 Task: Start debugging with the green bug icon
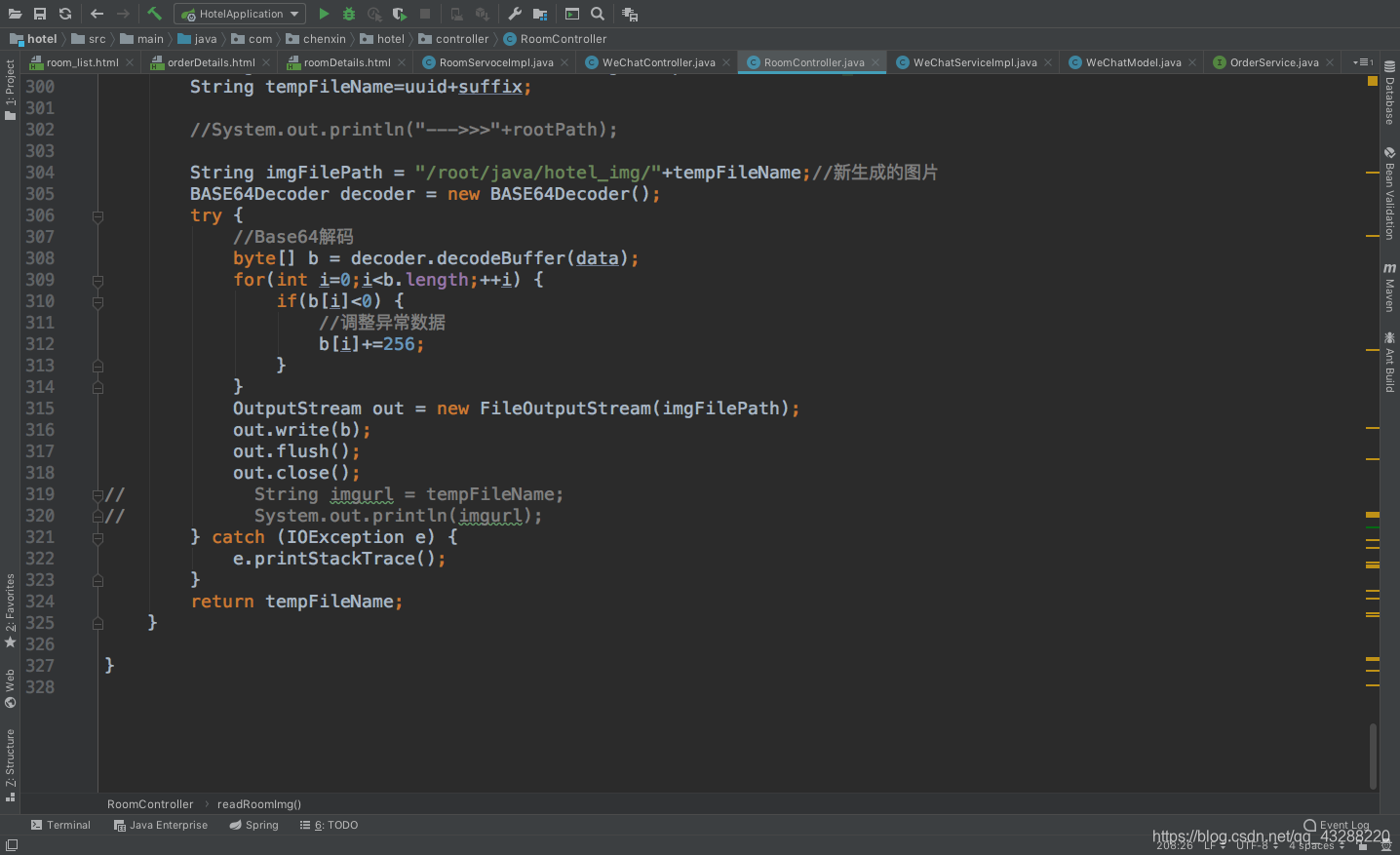[349, 14]
